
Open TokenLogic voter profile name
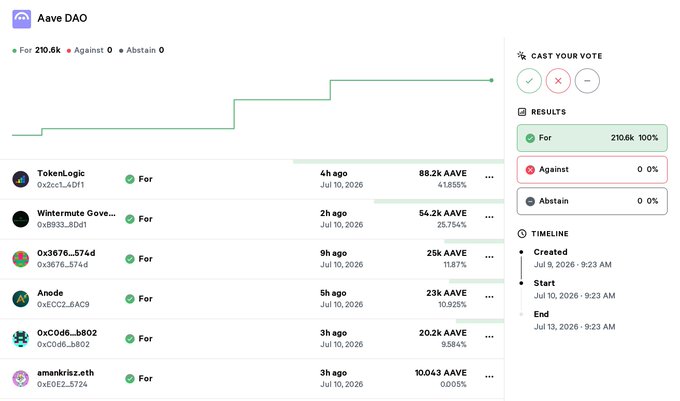(x=61, y=173)
